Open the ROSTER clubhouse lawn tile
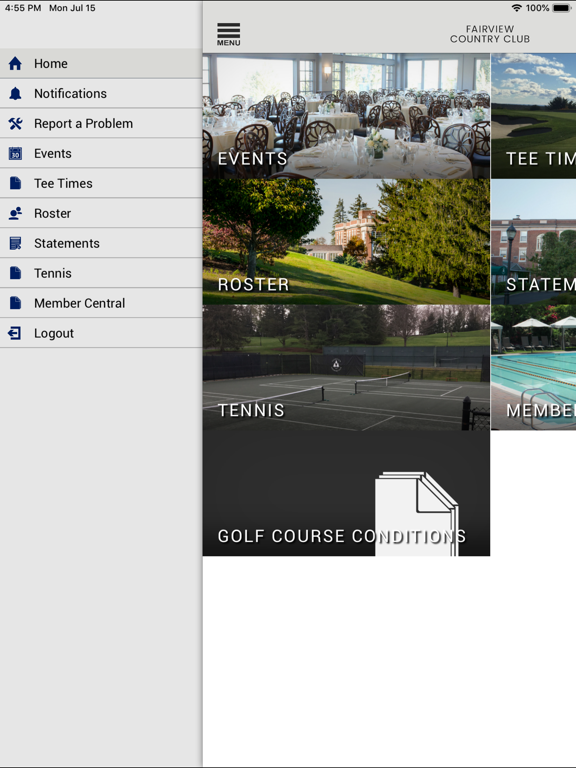The height and width of the screenshot is (768, 576). pyautogui.click(x=346, y=241)
